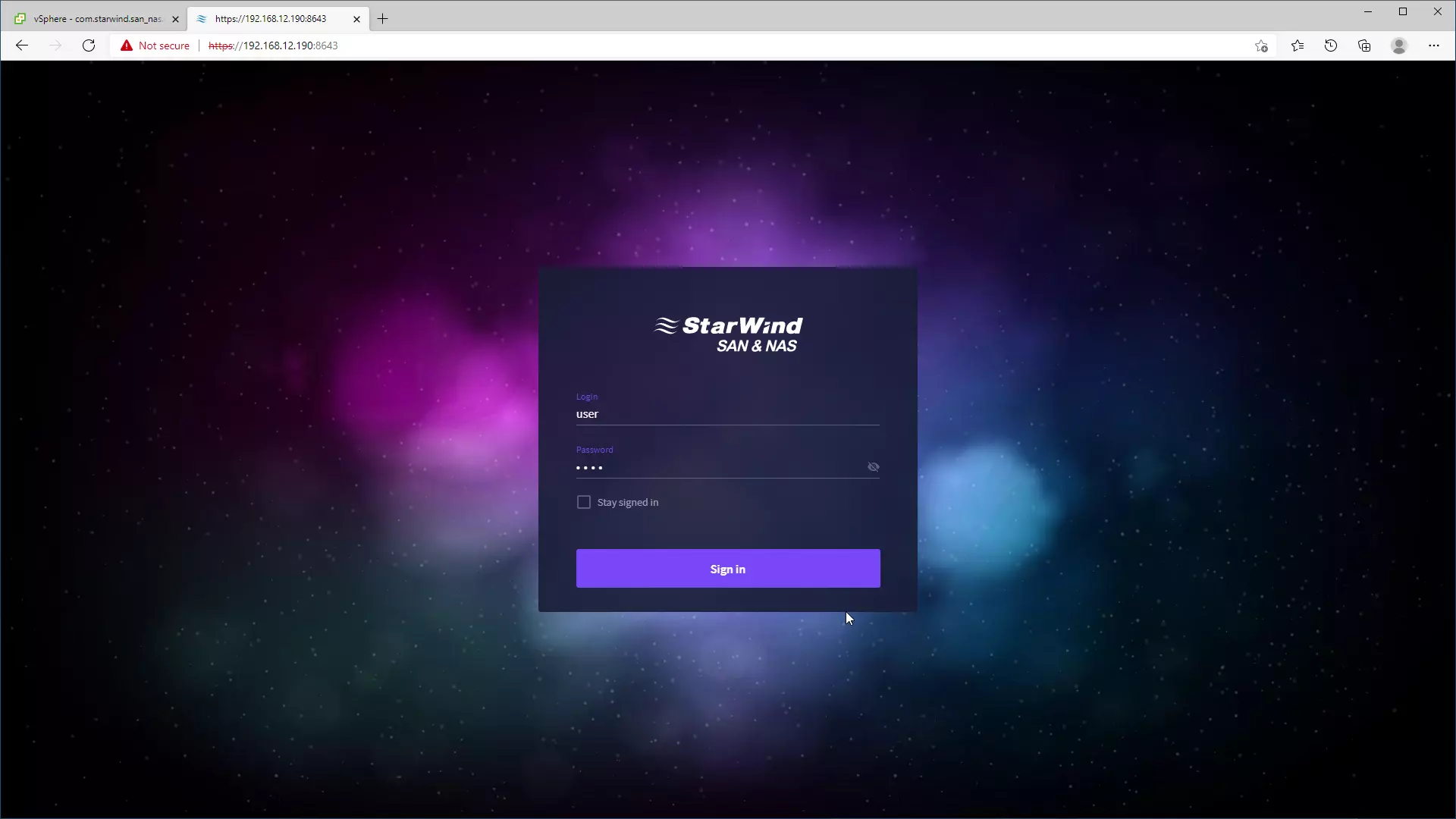Minimize the browser window

click(x=1368, y=11)
